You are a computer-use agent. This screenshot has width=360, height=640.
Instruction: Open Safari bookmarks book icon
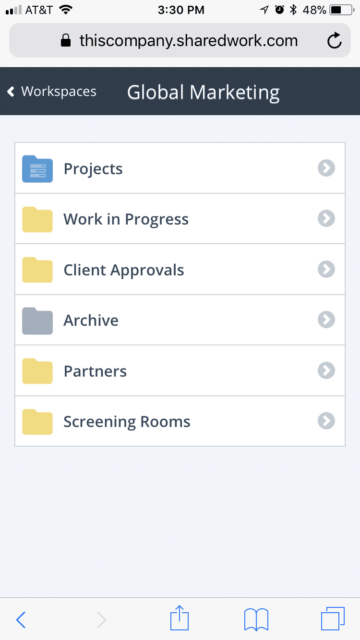tap(256, 620)
